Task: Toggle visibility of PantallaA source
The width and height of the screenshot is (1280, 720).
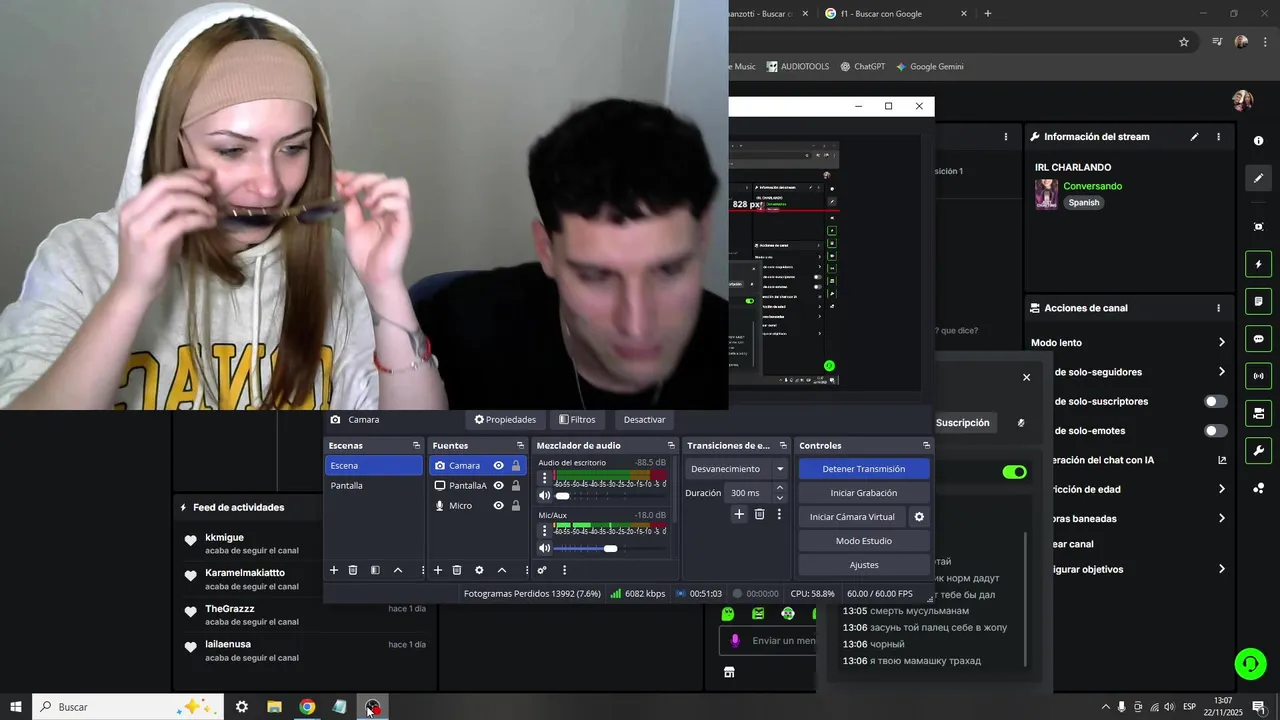Action: coord(498,486)
